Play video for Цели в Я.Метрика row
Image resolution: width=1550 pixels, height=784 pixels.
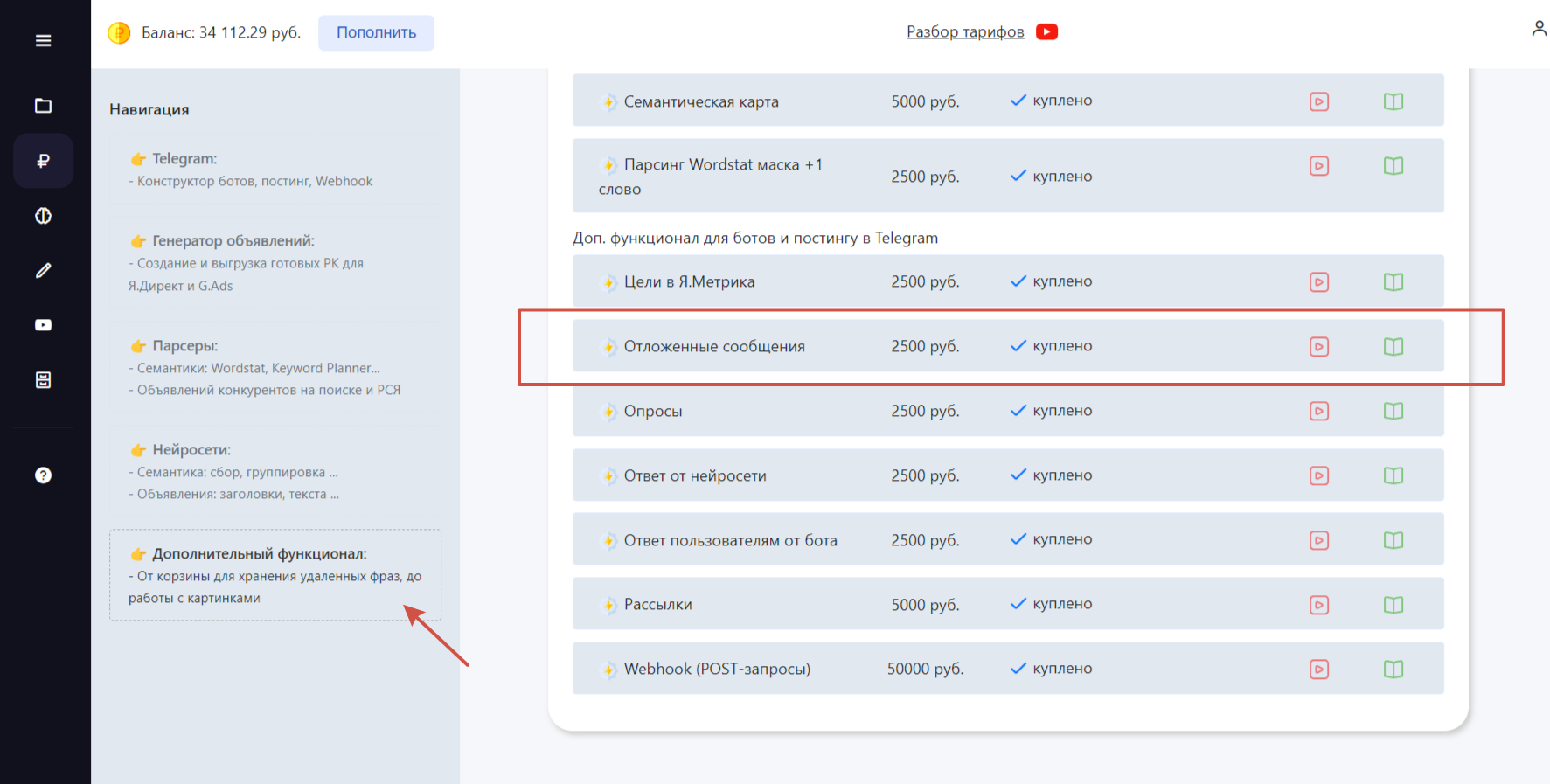(1319, 282)
